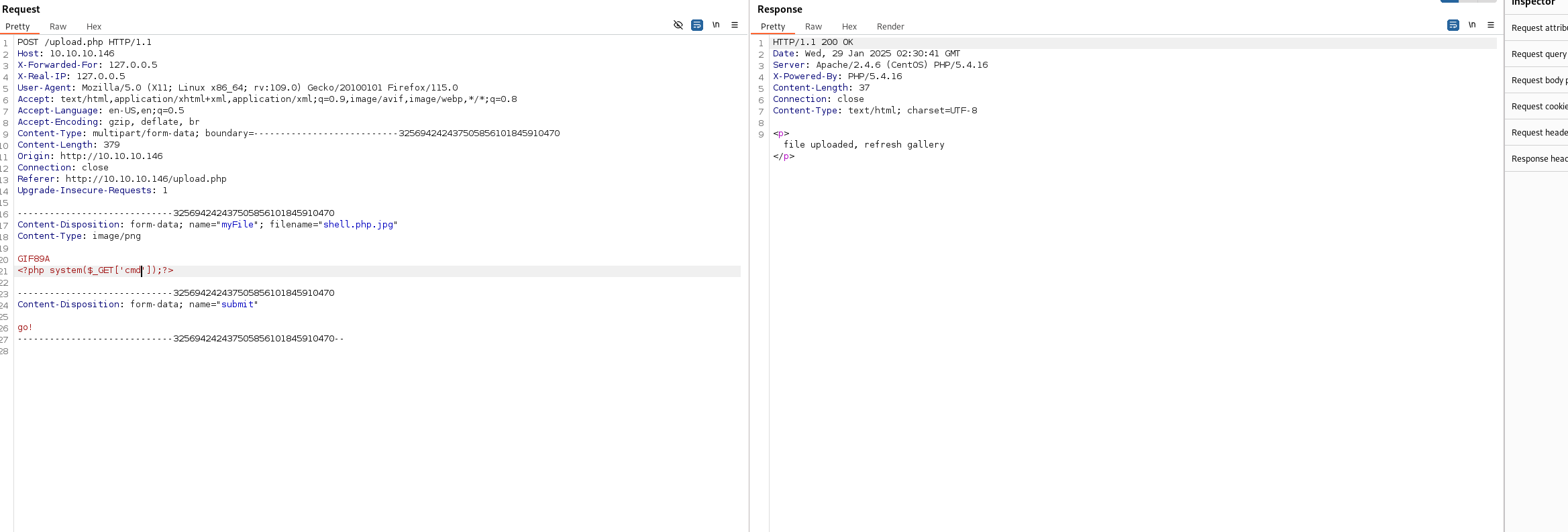Viewport: 1568px width, 532px height.
Task: Expand Request body parameters section in Inspector
Action: [x=1537, y=80]
